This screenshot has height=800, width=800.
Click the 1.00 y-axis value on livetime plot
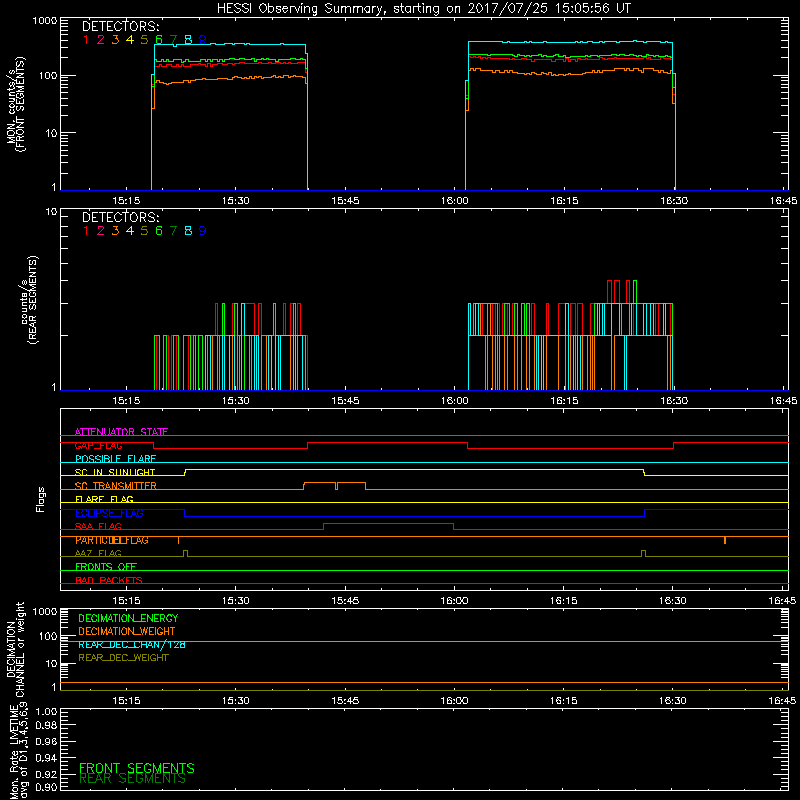point(46,711)
